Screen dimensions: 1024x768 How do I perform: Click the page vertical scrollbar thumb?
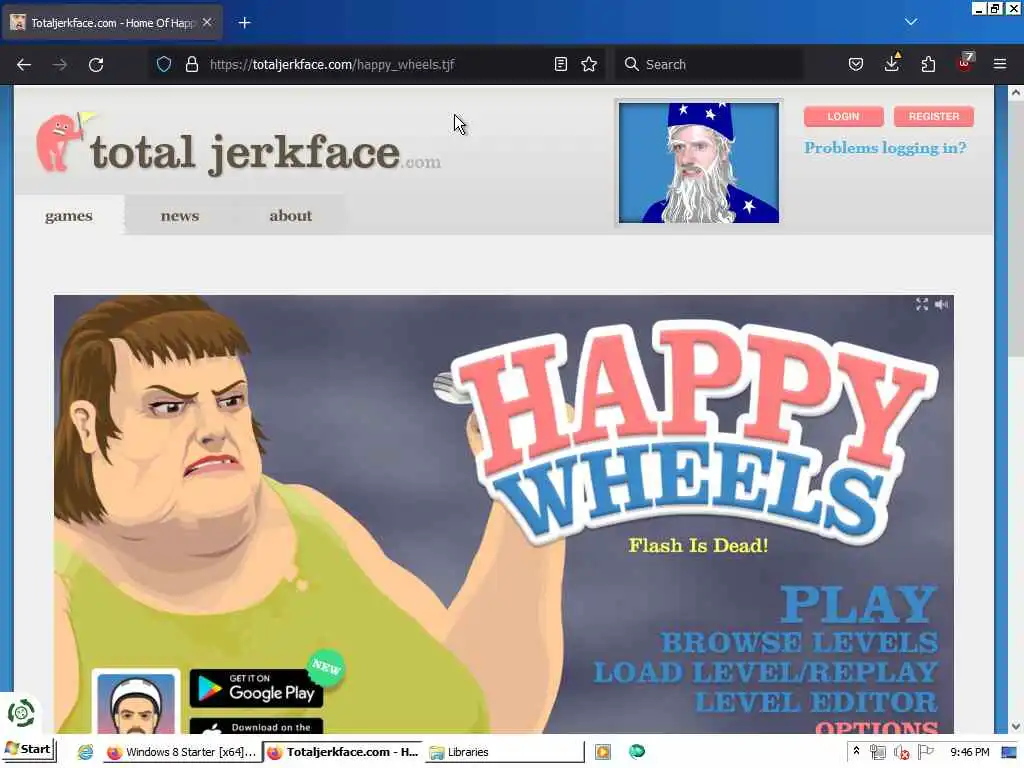click(1016, 230)
